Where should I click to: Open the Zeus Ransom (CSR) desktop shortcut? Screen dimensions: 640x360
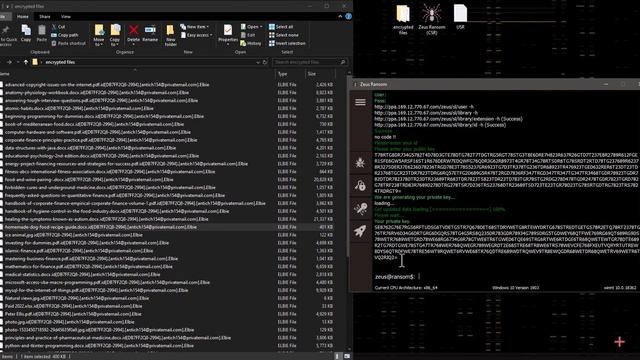(x=431, y=19)
